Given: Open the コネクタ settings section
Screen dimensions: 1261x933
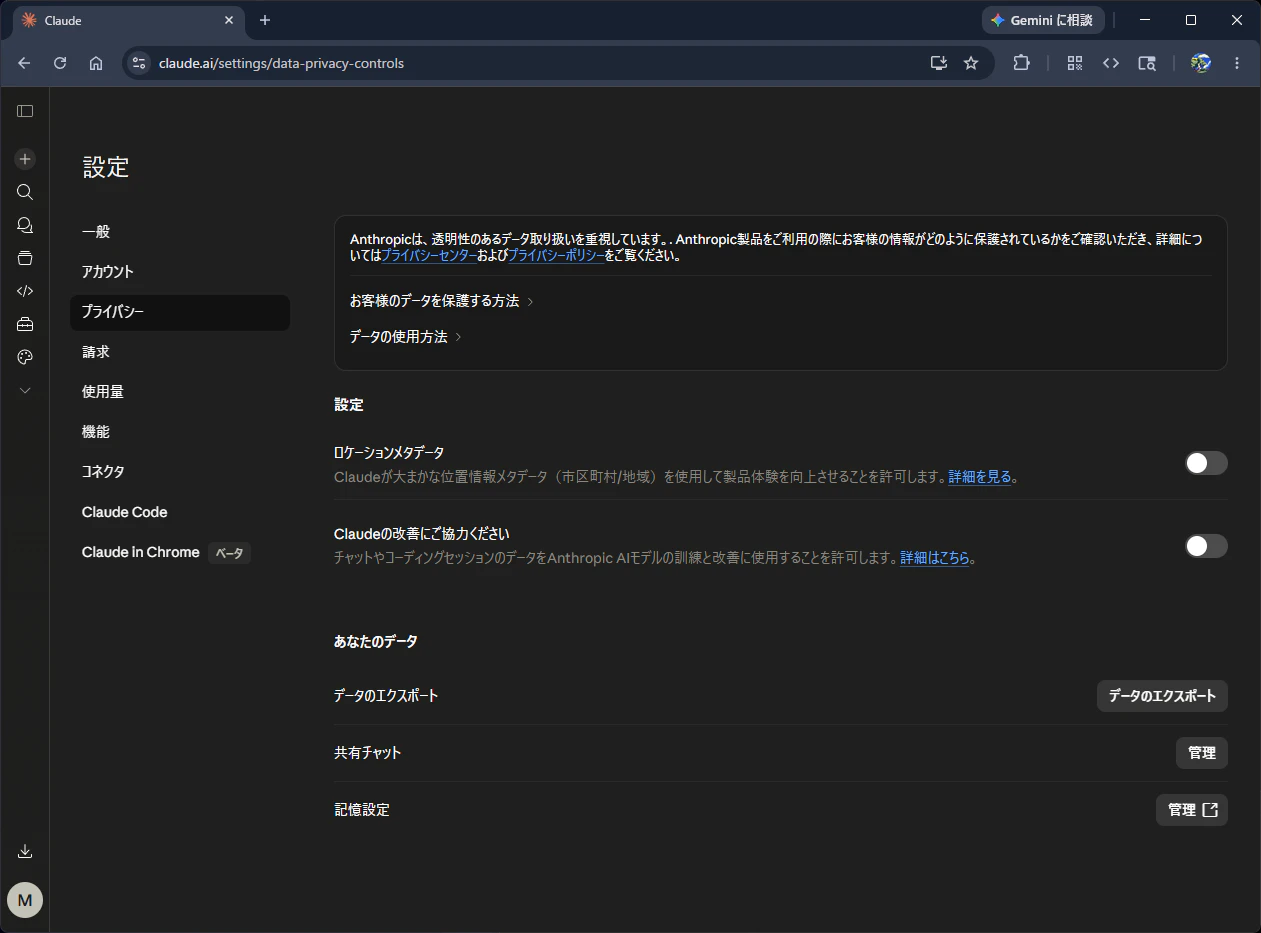Looking at the screenshot, I should (x=180, y=472).
